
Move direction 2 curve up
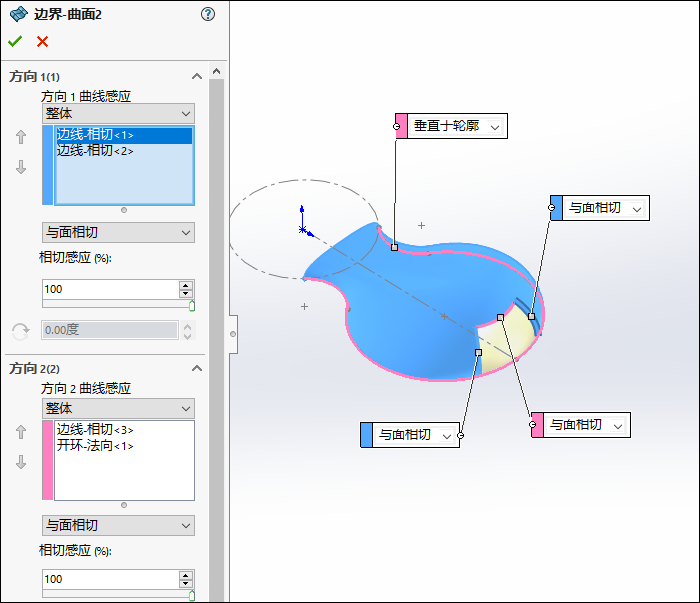point(21,432)
